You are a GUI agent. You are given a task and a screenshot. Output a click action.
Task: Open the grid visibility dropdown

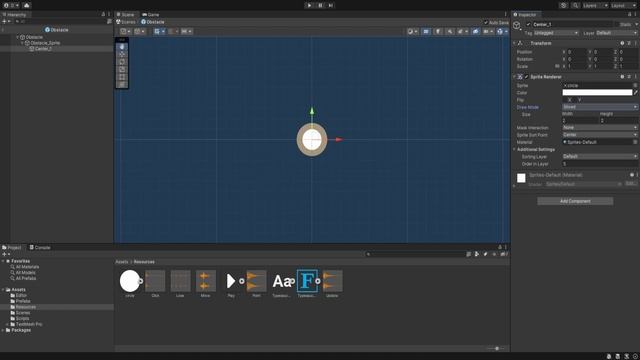(x=159, y=31)
